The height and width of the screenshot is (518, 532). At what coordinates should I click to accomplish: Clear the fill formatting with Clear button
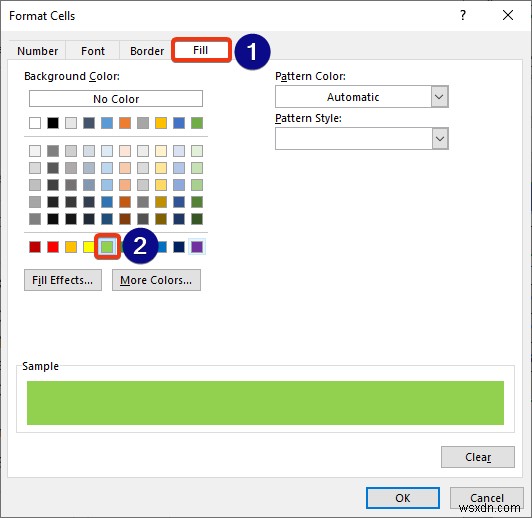(x=478, y=457)
